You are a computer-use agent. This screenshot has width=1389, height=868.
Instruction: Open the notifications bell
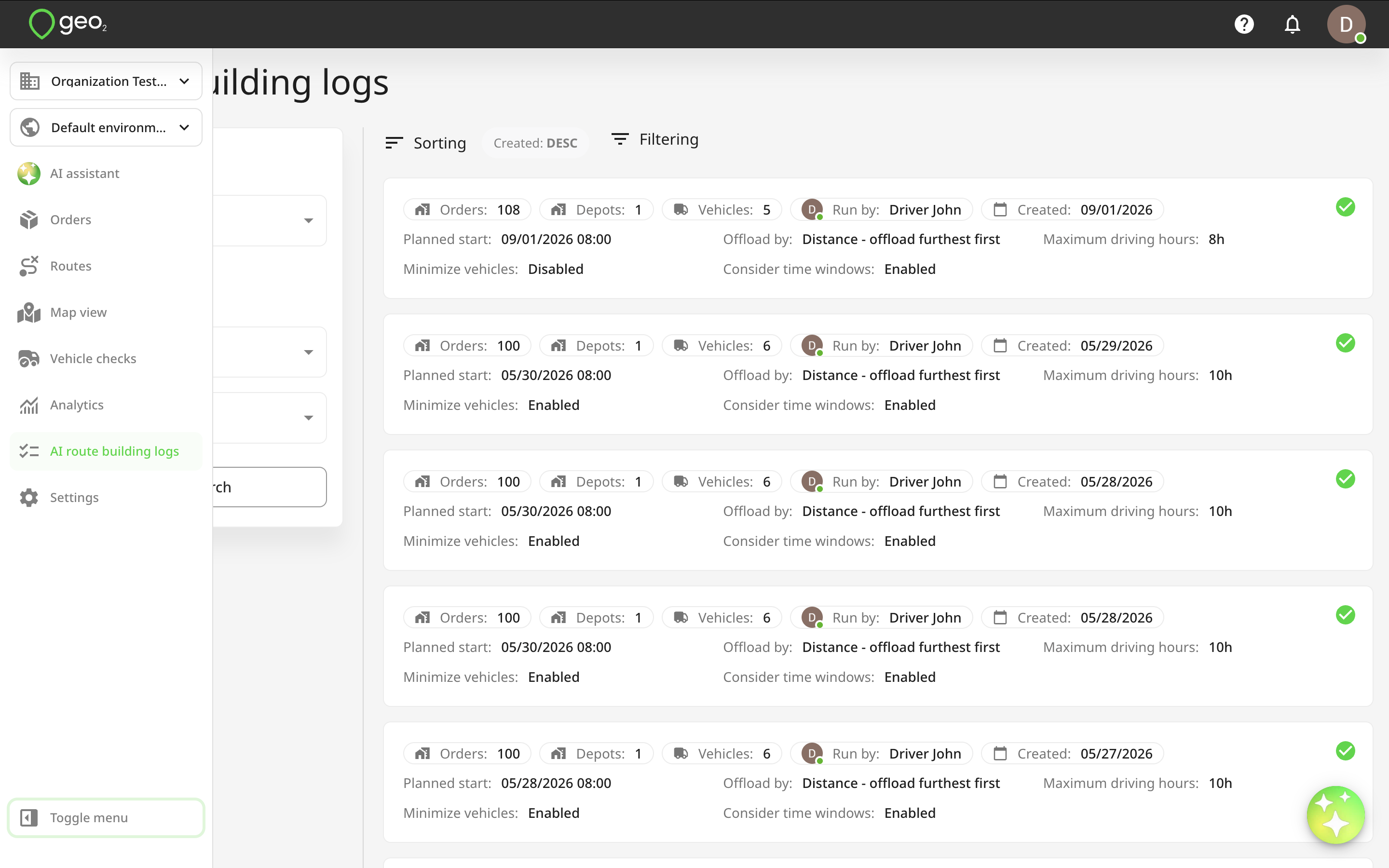1292,24
